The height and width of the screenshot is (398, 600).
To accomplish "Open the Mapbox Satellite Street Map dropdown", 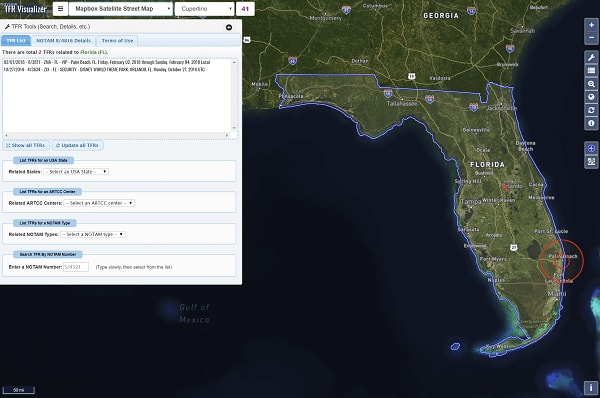I will tap(121, 9).
